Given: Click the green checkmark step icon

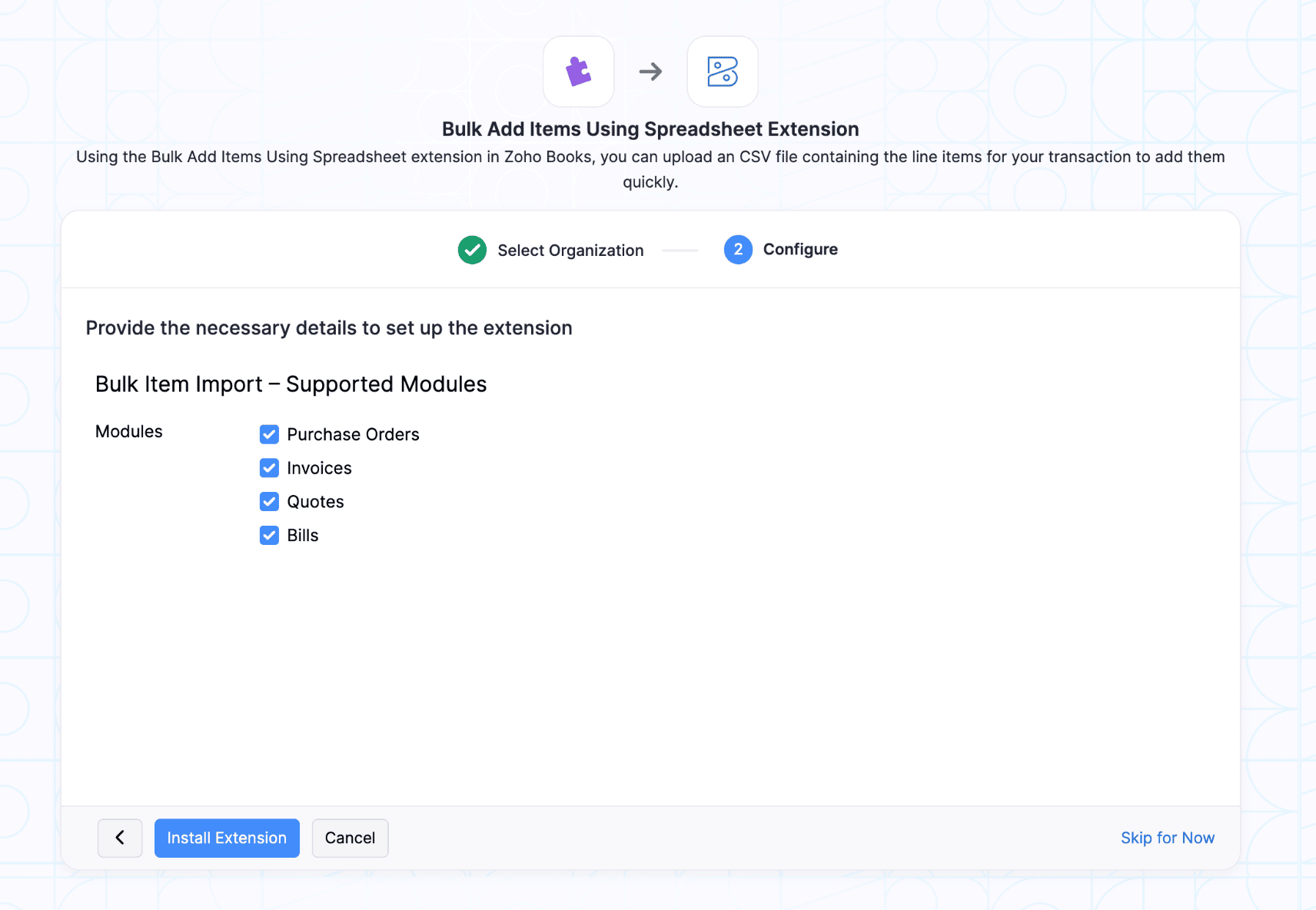Looking at the screenshot, I should [472, 250].
